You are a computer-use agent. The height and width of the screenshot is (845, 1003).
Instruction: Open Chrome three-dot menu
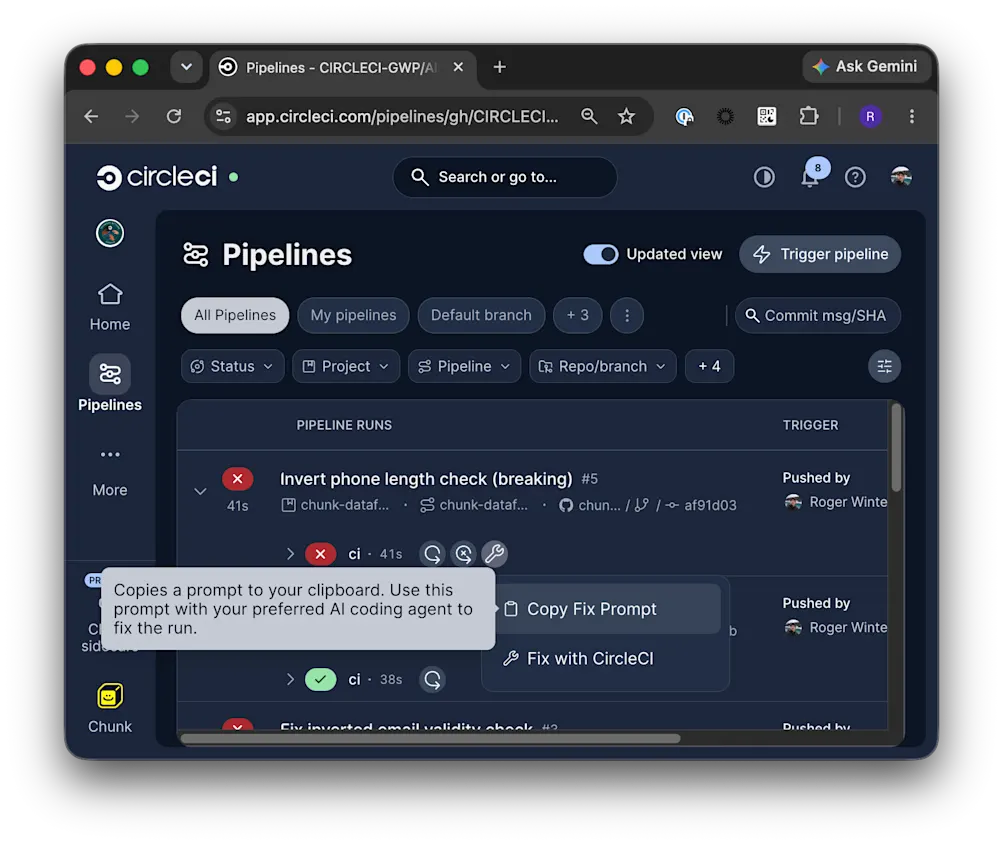912,116
